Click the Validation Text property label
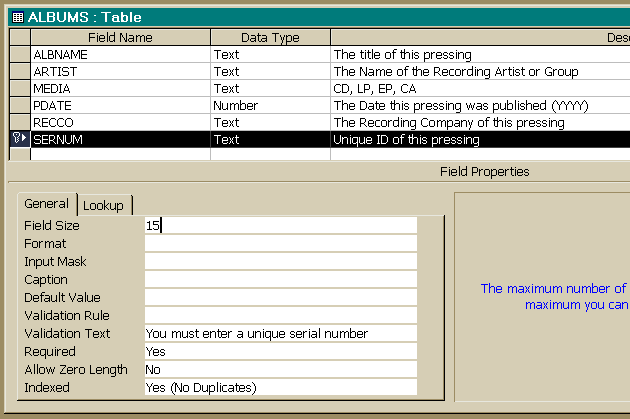 click(67, 333)
